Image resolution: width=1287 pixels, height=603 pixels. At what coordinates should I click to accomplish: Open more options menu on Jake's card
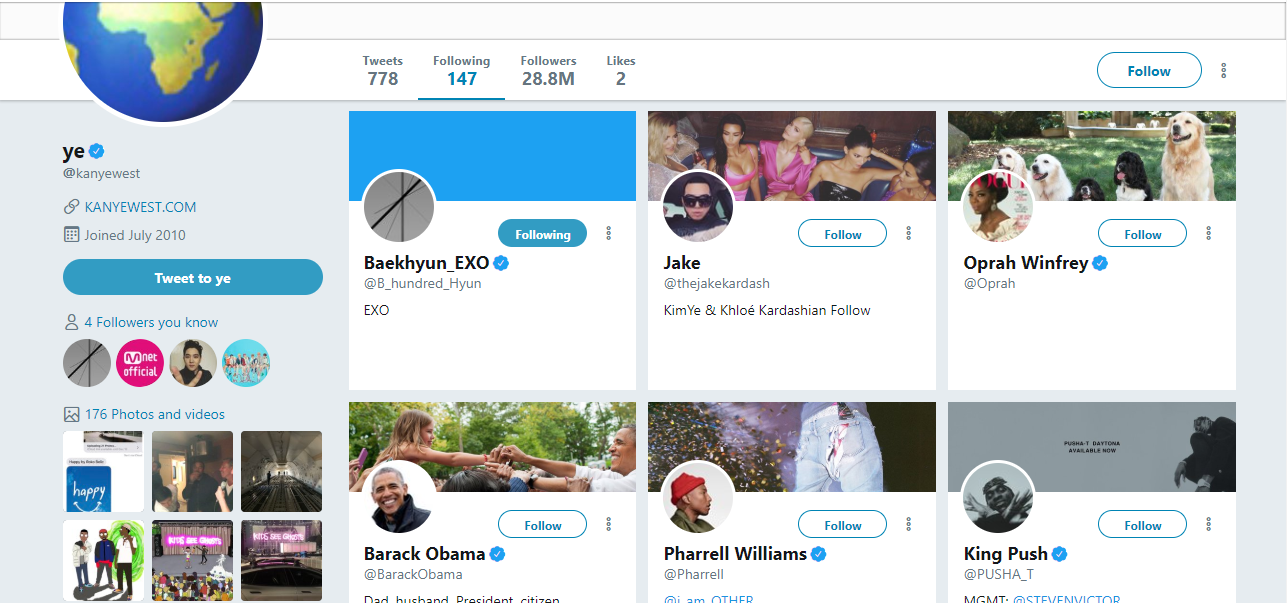coord(909,233)
